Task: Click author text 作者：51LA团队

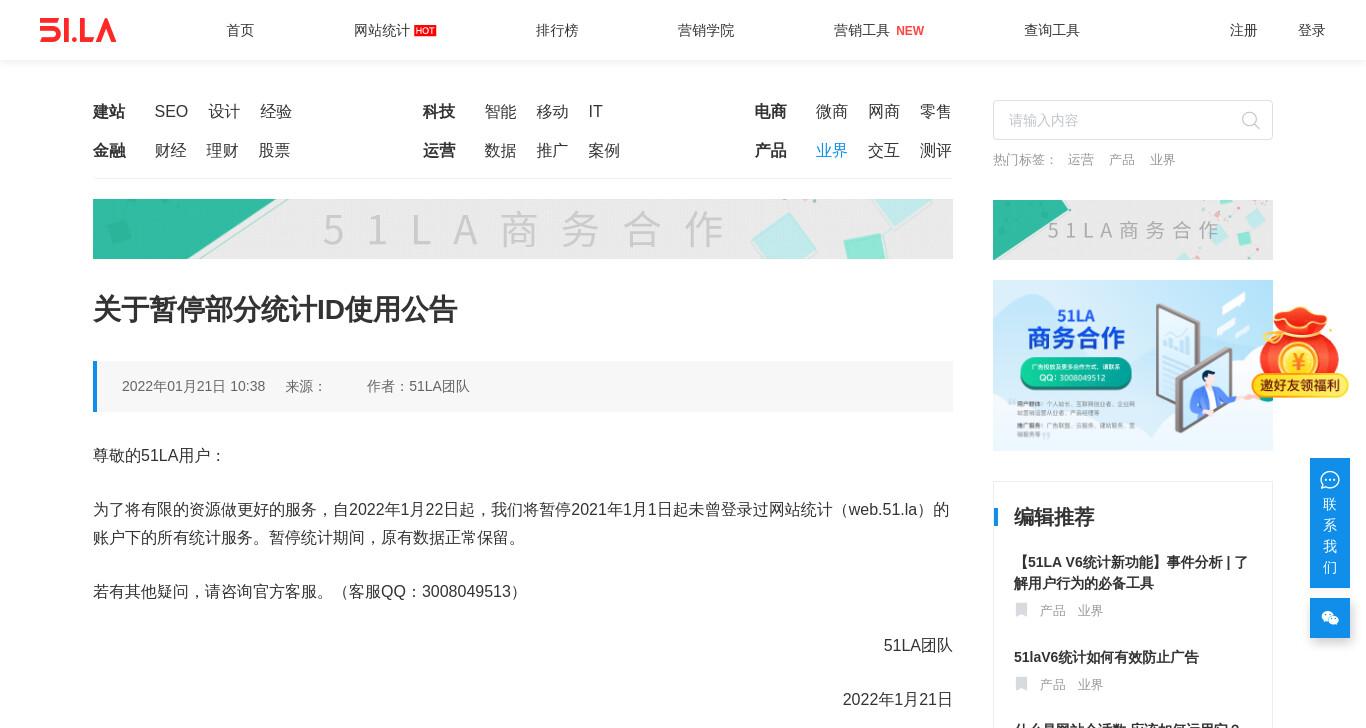Action: pyautogui.click(x=418, y=386)
